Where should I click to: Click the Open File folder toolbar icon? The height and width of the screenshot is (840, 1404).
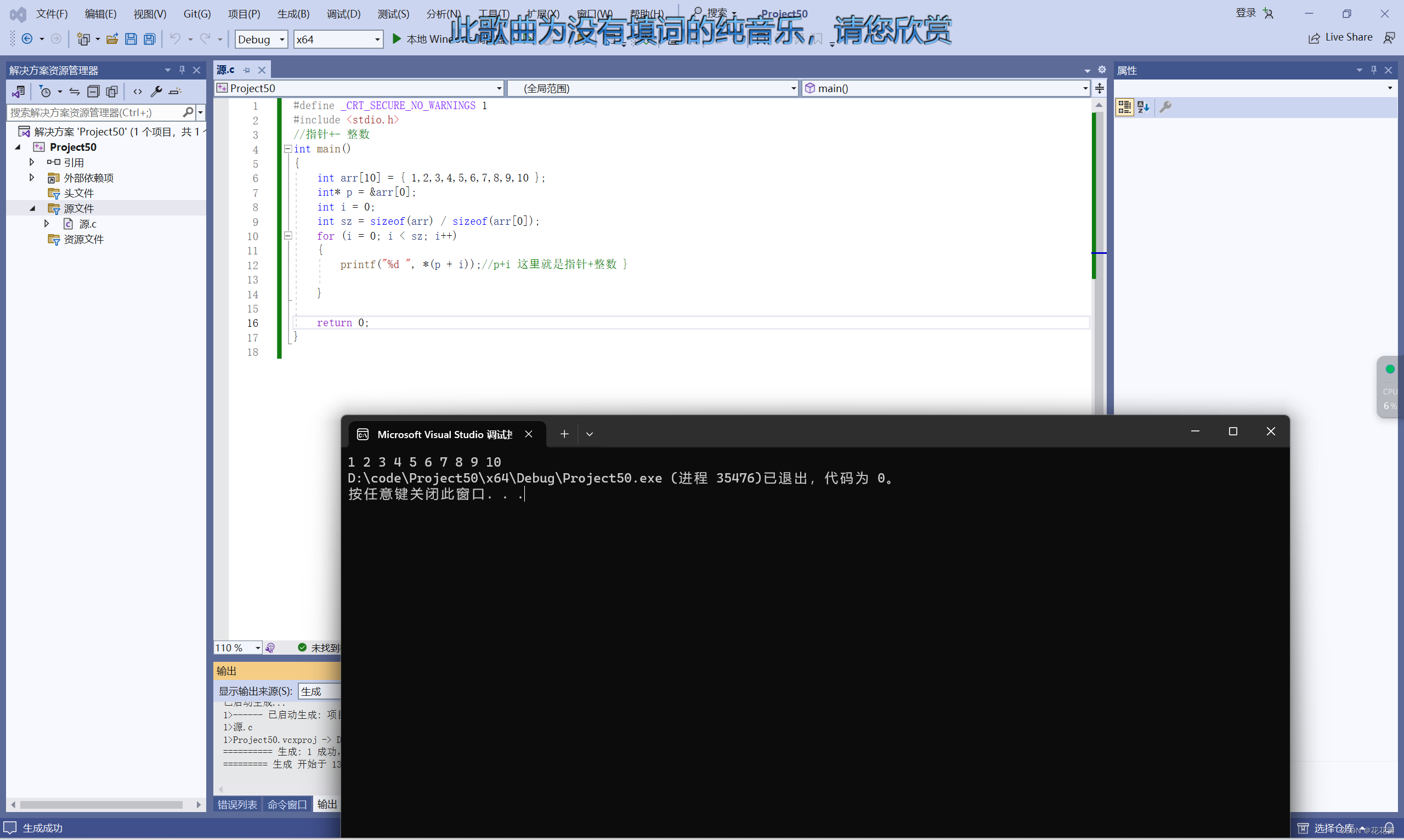(x=112, y=39)
